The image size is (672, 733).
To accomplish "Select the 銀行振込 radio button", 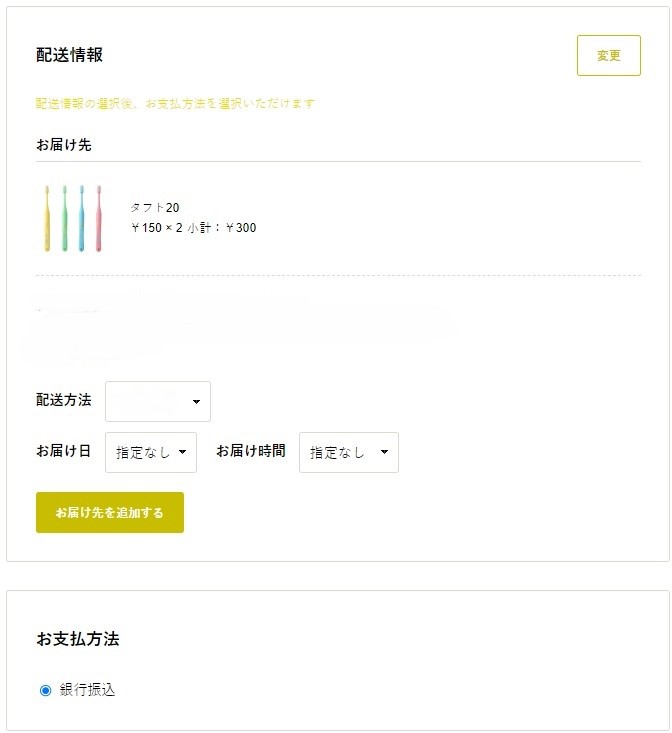I will (45, 690).
